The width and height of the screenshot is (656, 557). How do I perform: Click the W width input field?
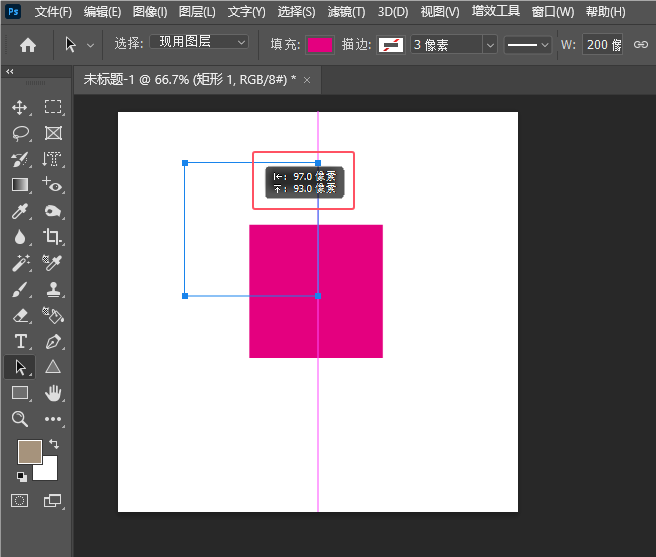(604, 45)
